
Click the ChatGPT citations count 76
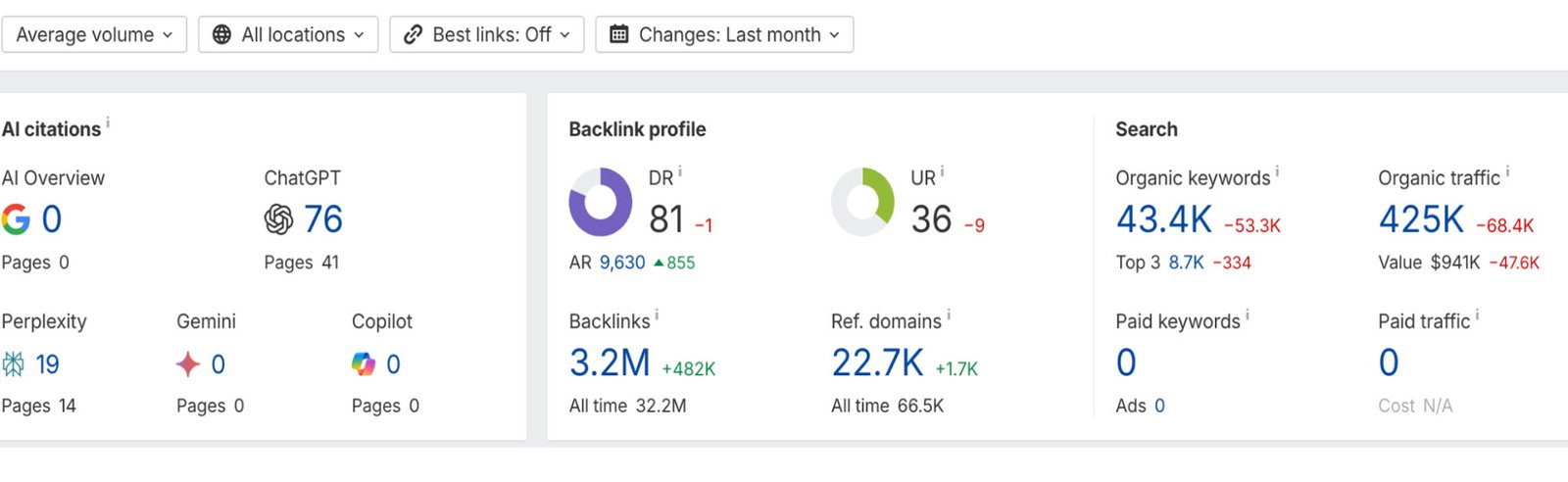tap(323, 219)
